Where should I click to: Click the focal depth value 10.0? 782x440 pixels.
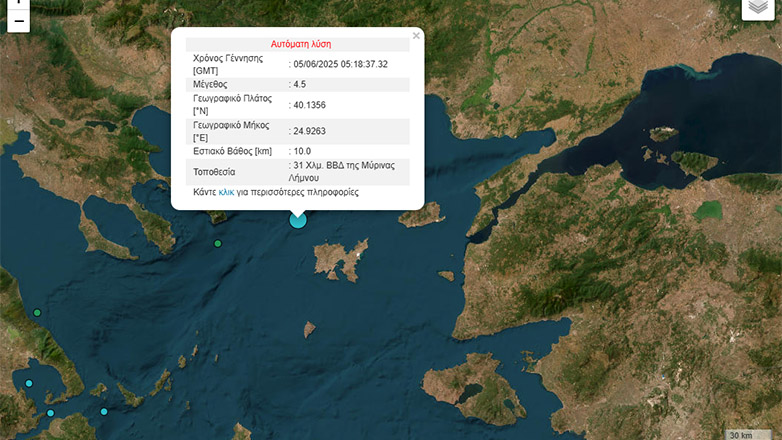tap(302, 151)
